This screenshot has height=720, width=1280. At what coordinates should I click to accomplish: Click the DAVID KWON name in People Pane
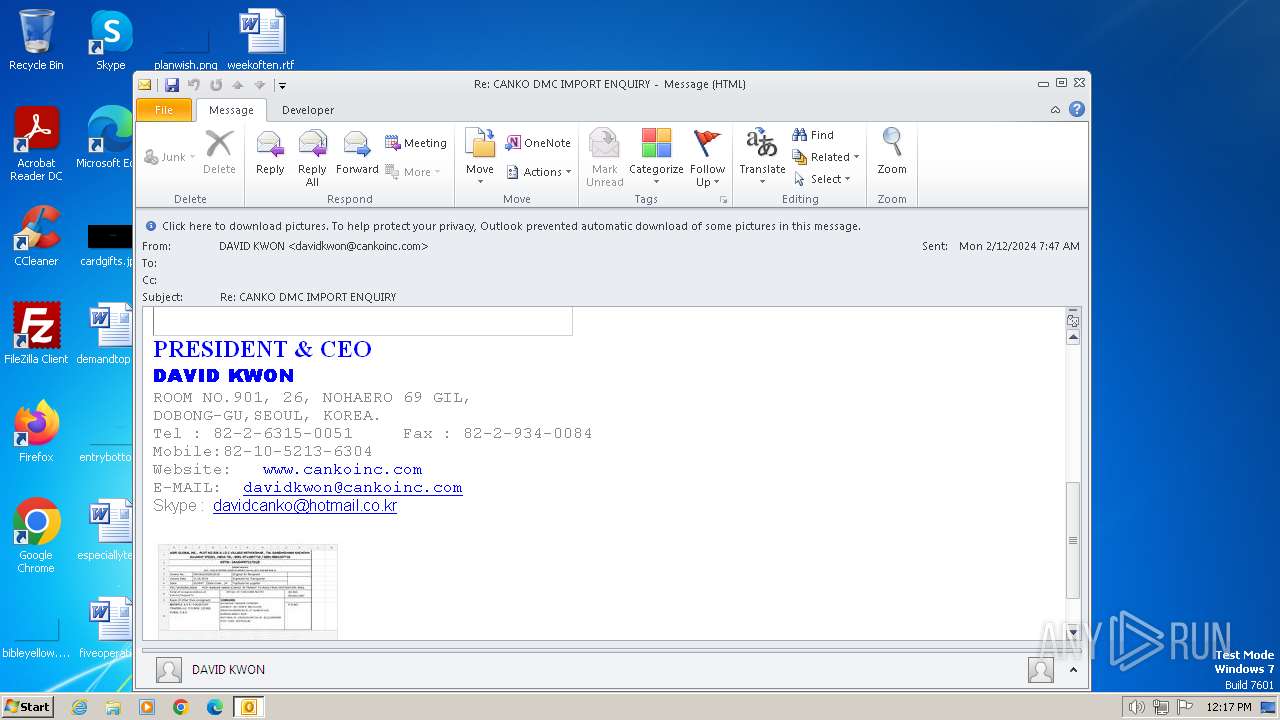pos(228,670)
